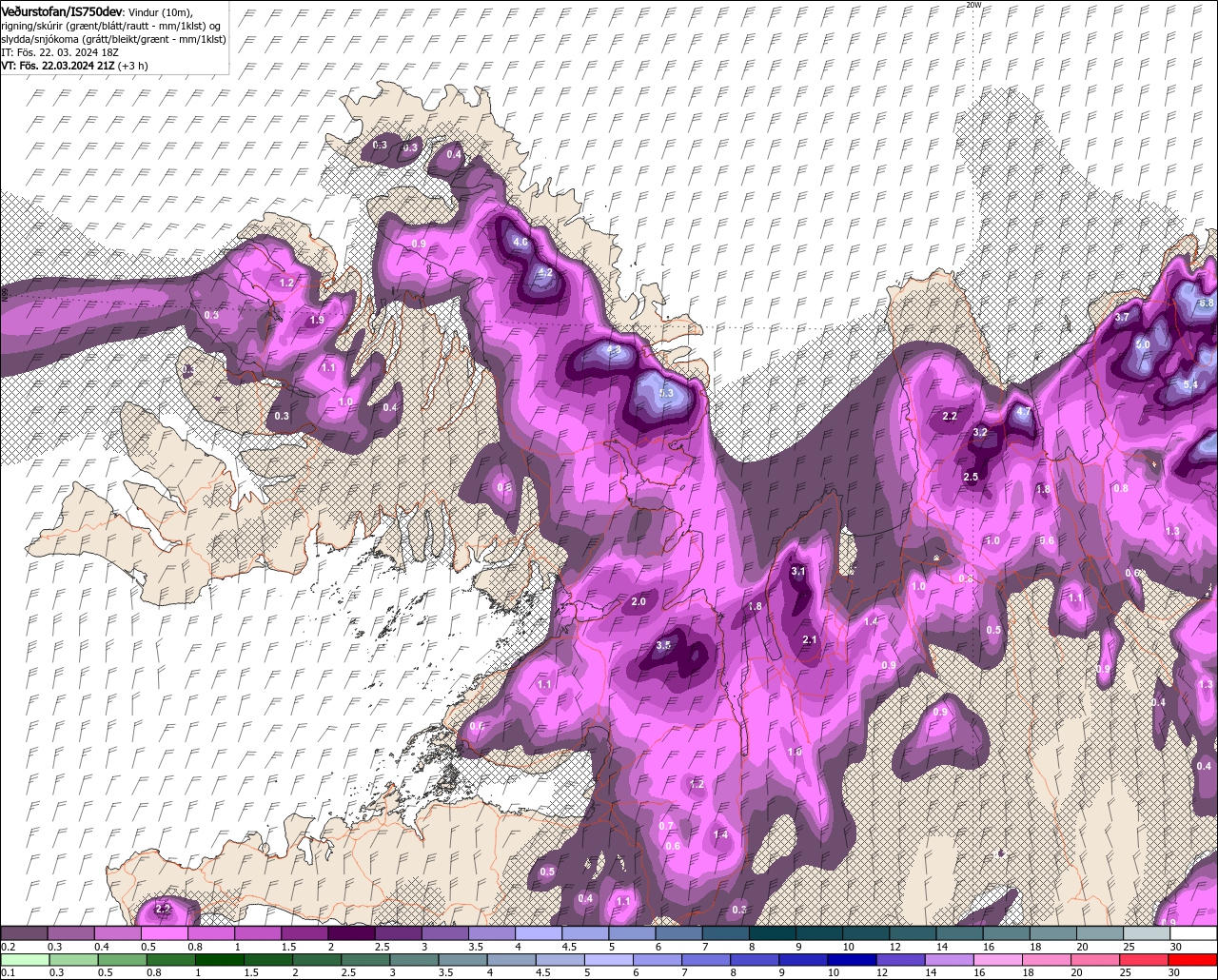The image size is (1218, 980).
Task: Click the 5.4 precipitation value on the map
Action: click(x=1190, y=384)
